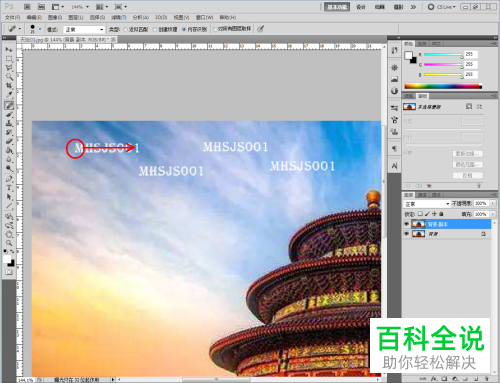500x383 pixels.
Task: Select the History Brush tool
Action: tap(9, 133)
